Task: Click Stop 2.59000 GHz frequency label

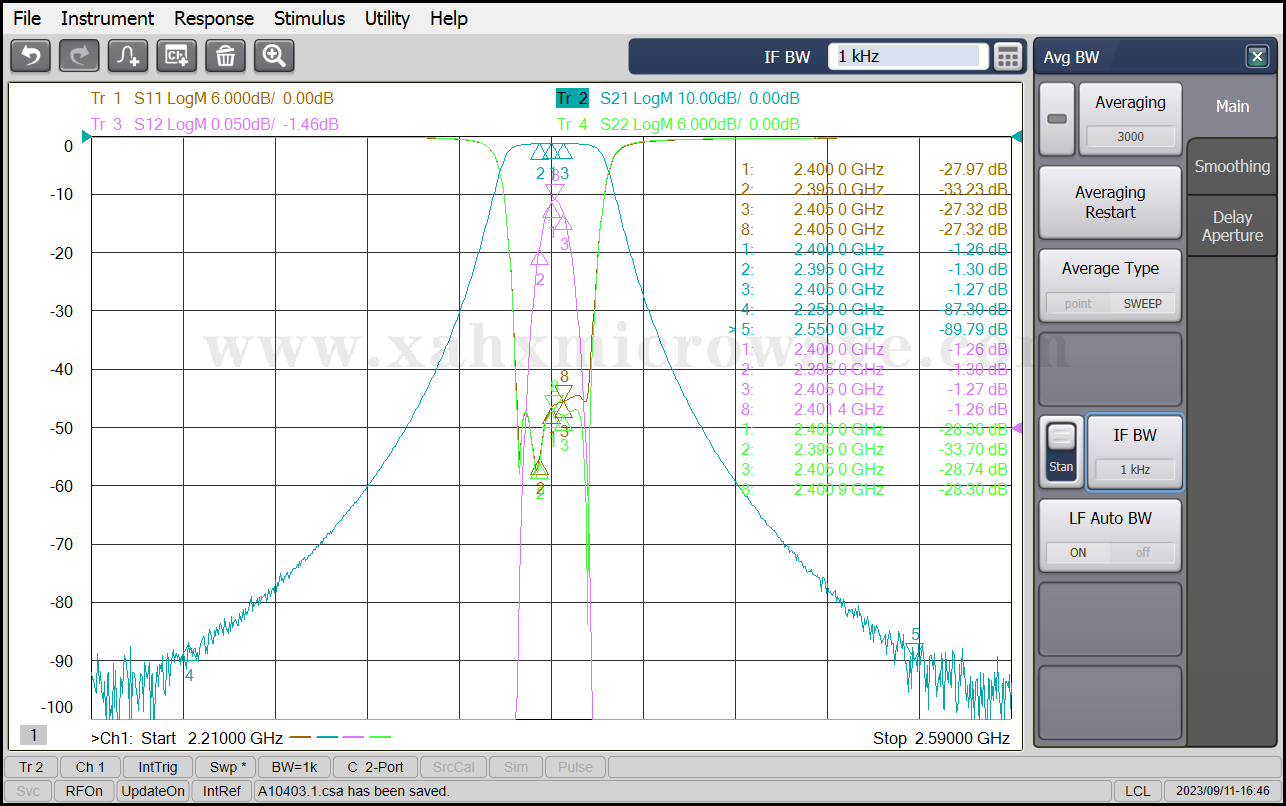Action: [941, 738]
